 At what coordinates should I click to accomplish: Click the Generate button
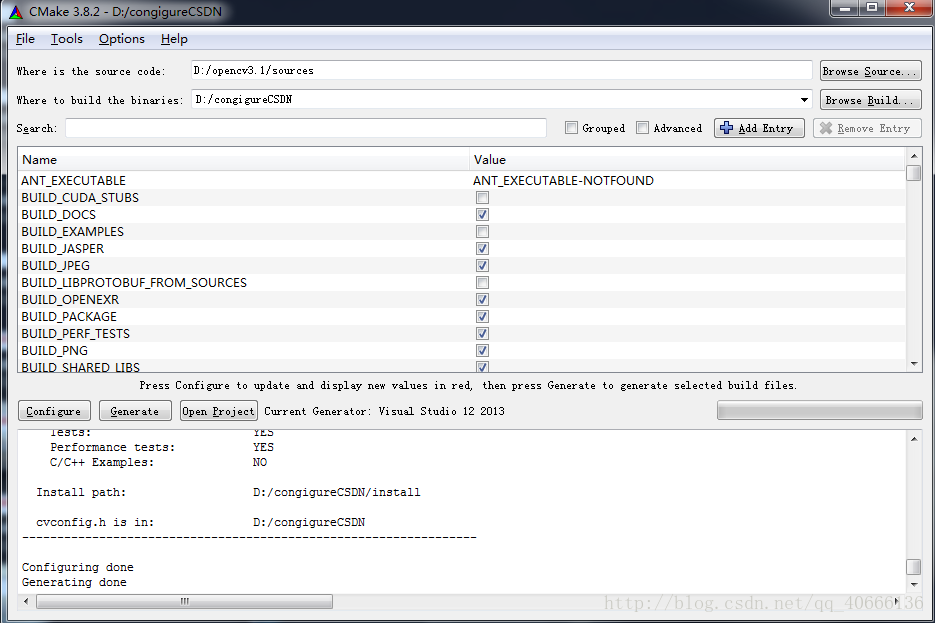tap(135, 411)
